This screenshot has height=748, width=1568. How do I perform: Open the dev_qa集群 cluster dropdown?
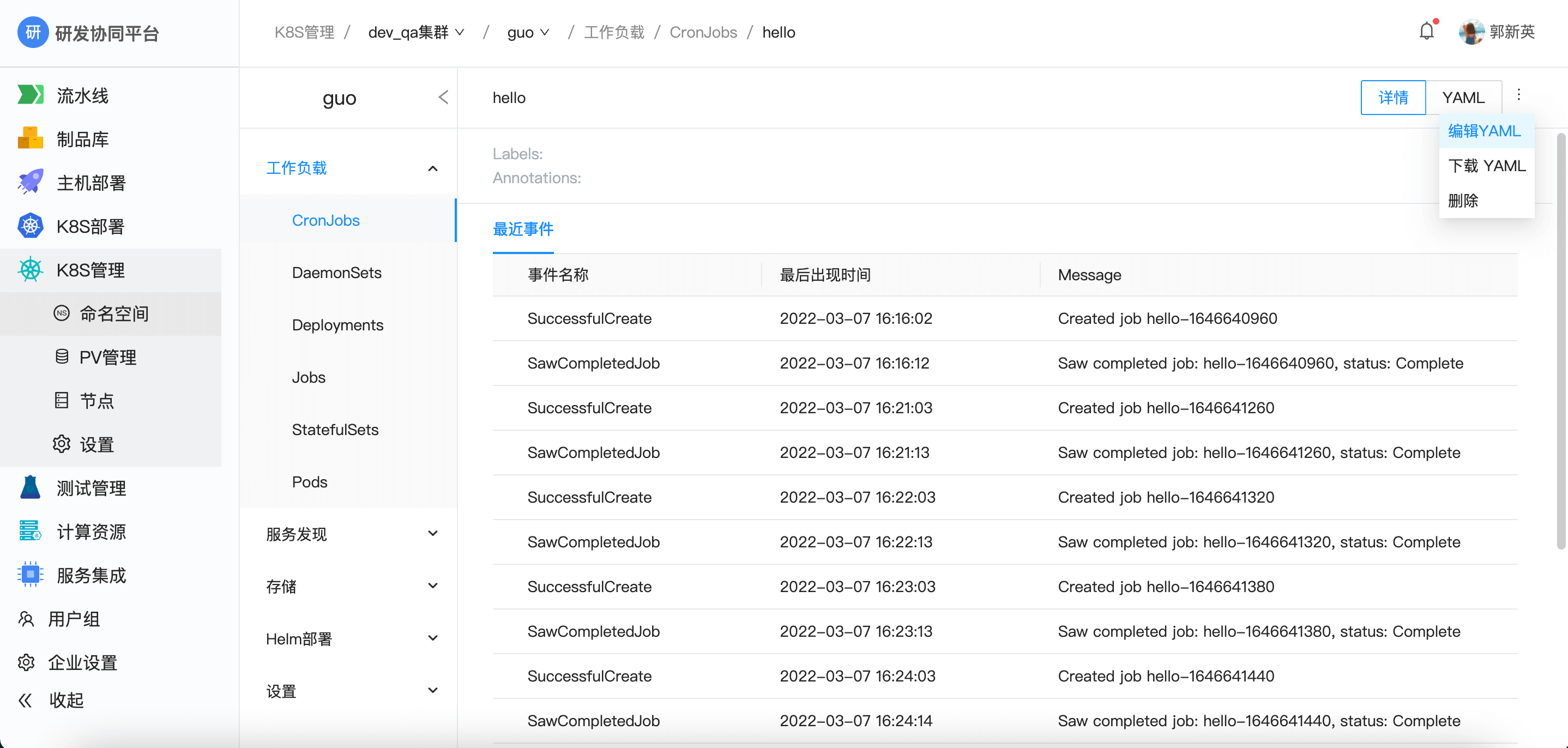[417, 32]
